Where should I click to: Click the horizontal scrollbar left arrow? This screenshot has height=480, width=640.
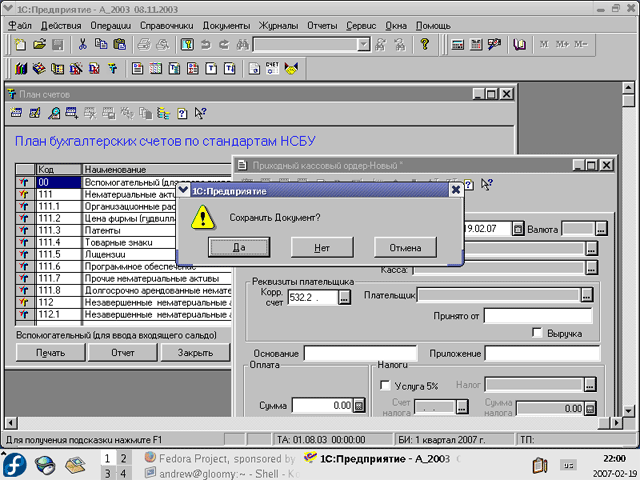[11, 423]
